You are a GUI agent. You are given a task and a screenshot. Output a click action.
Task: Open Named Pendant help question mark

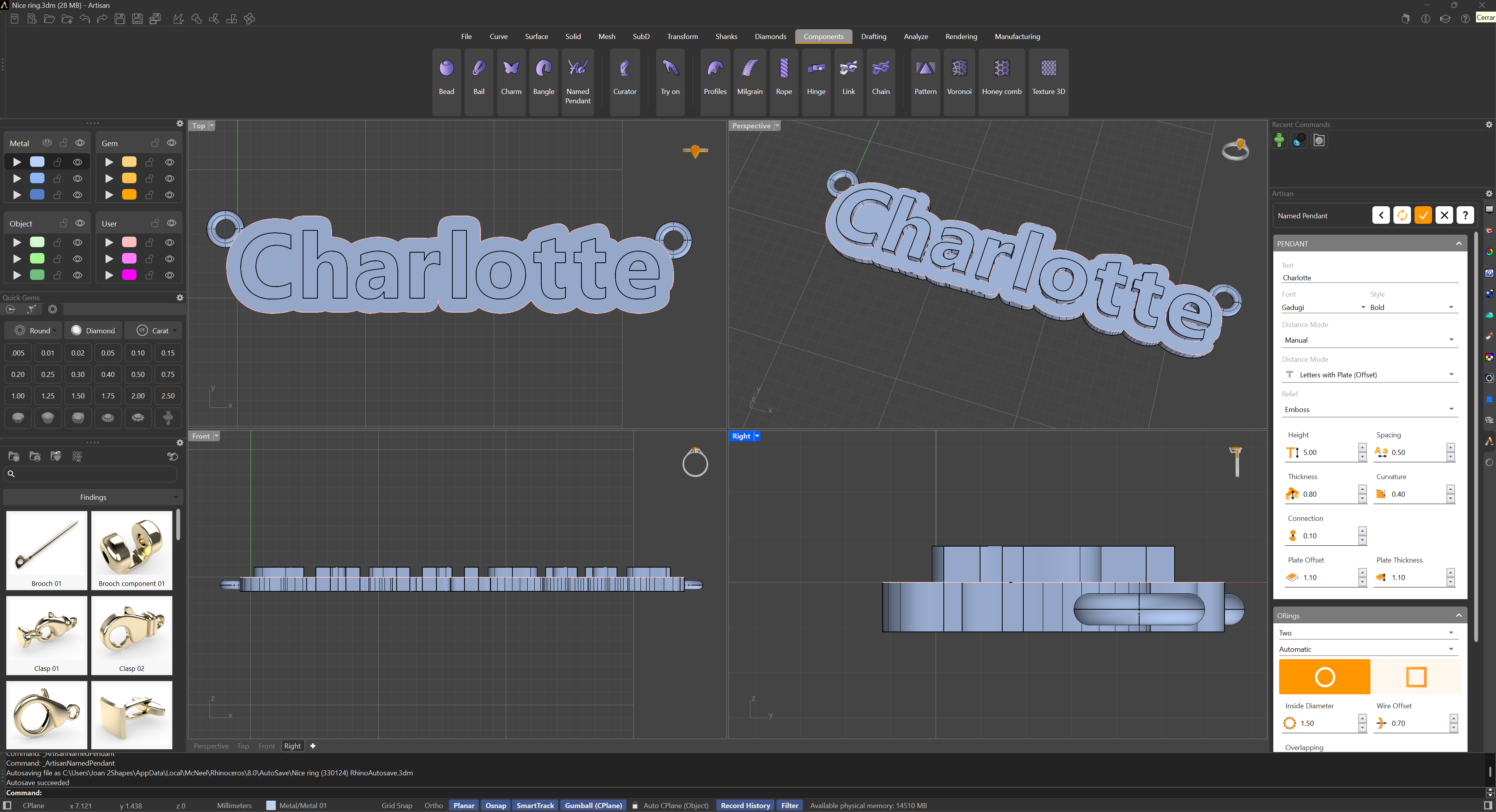pos(1465,215)
